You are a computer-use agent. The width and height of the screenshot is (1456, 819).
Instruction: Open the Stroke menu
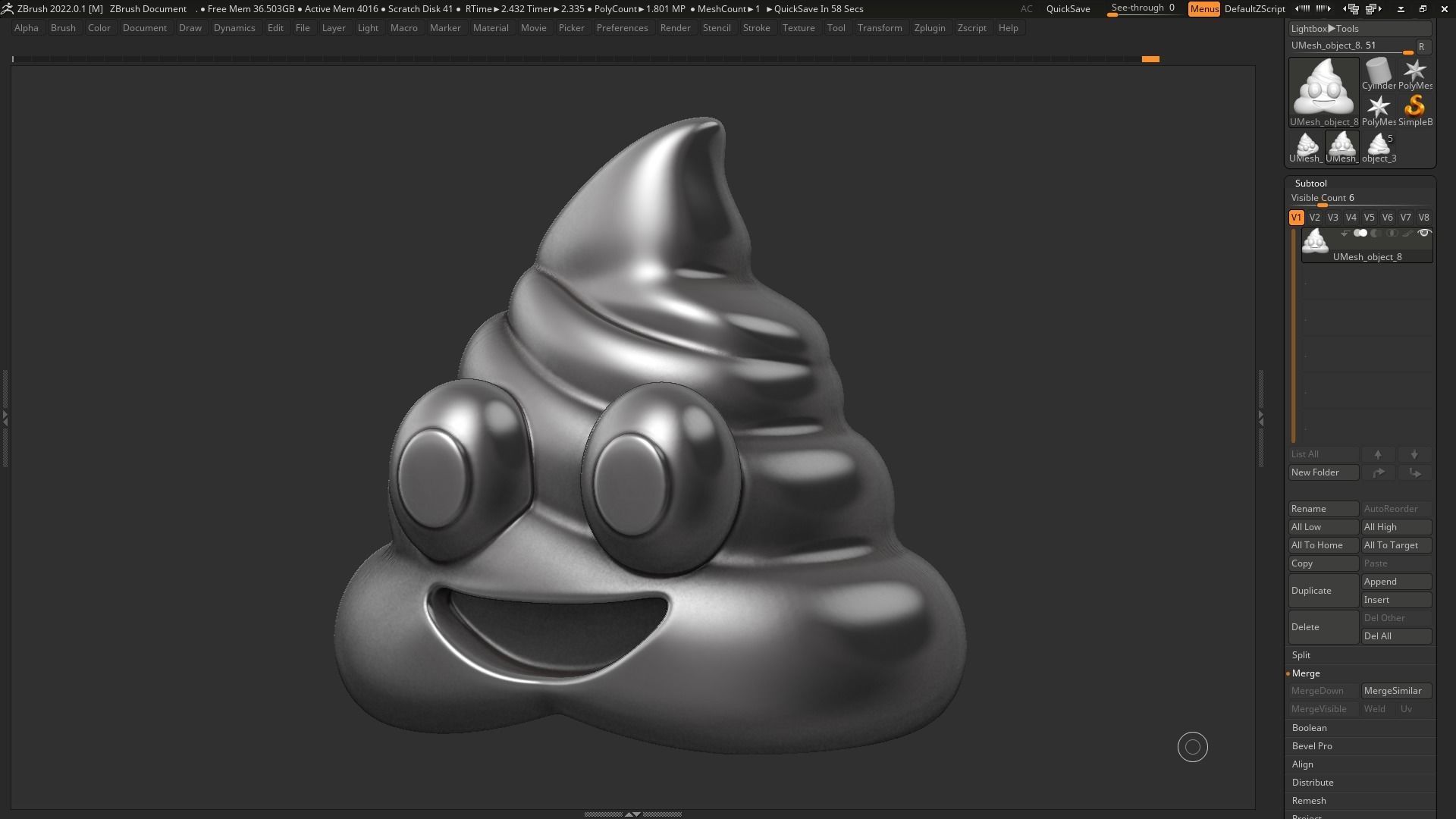click(756, 28)
